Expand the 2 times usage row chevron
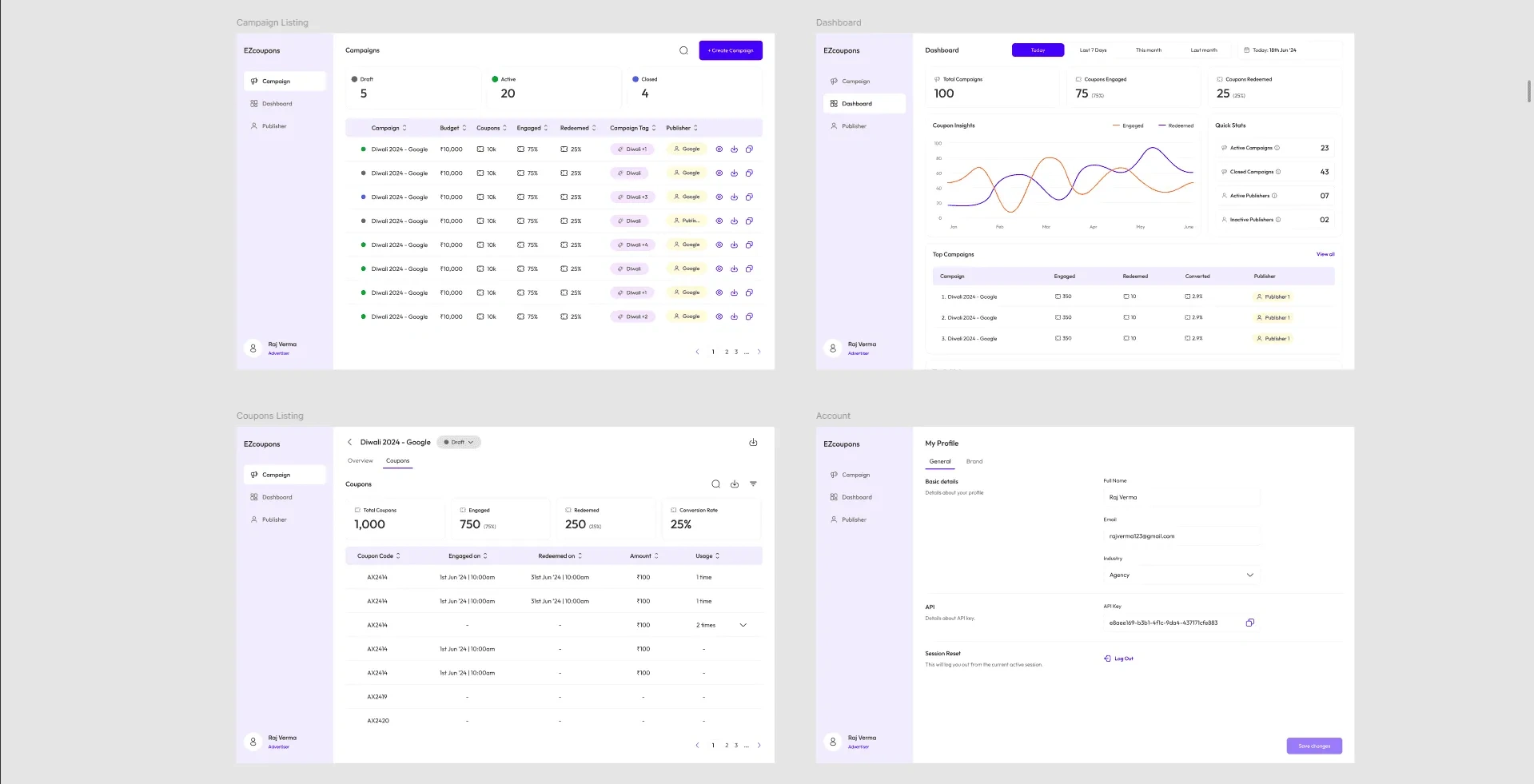The image size is (1534, 784). click(x=743, y=625)
